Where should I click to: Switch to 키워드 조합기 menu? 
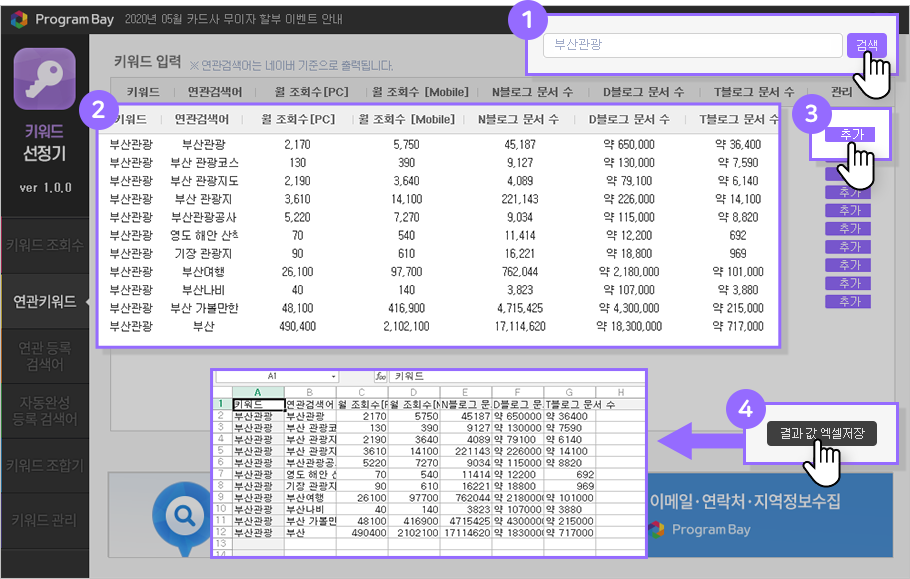(44, 465)
